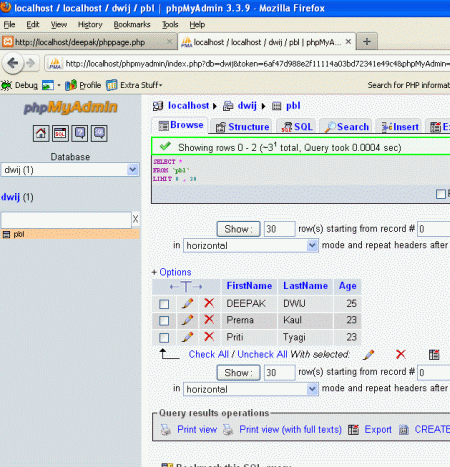Sort by Age column header
This screenshot has width=450, height=467.
[x=348, y=286]
